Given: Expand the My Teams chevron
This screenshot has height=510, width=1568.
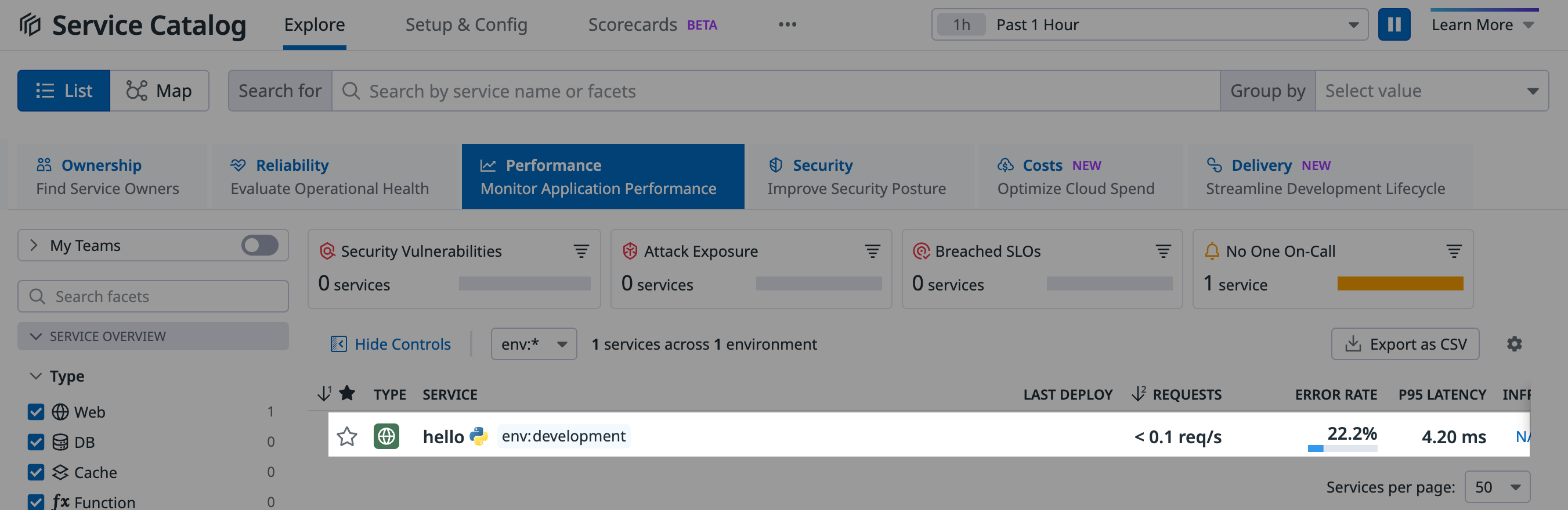Looking at the screenshot, I should click(x=34, y=245).
